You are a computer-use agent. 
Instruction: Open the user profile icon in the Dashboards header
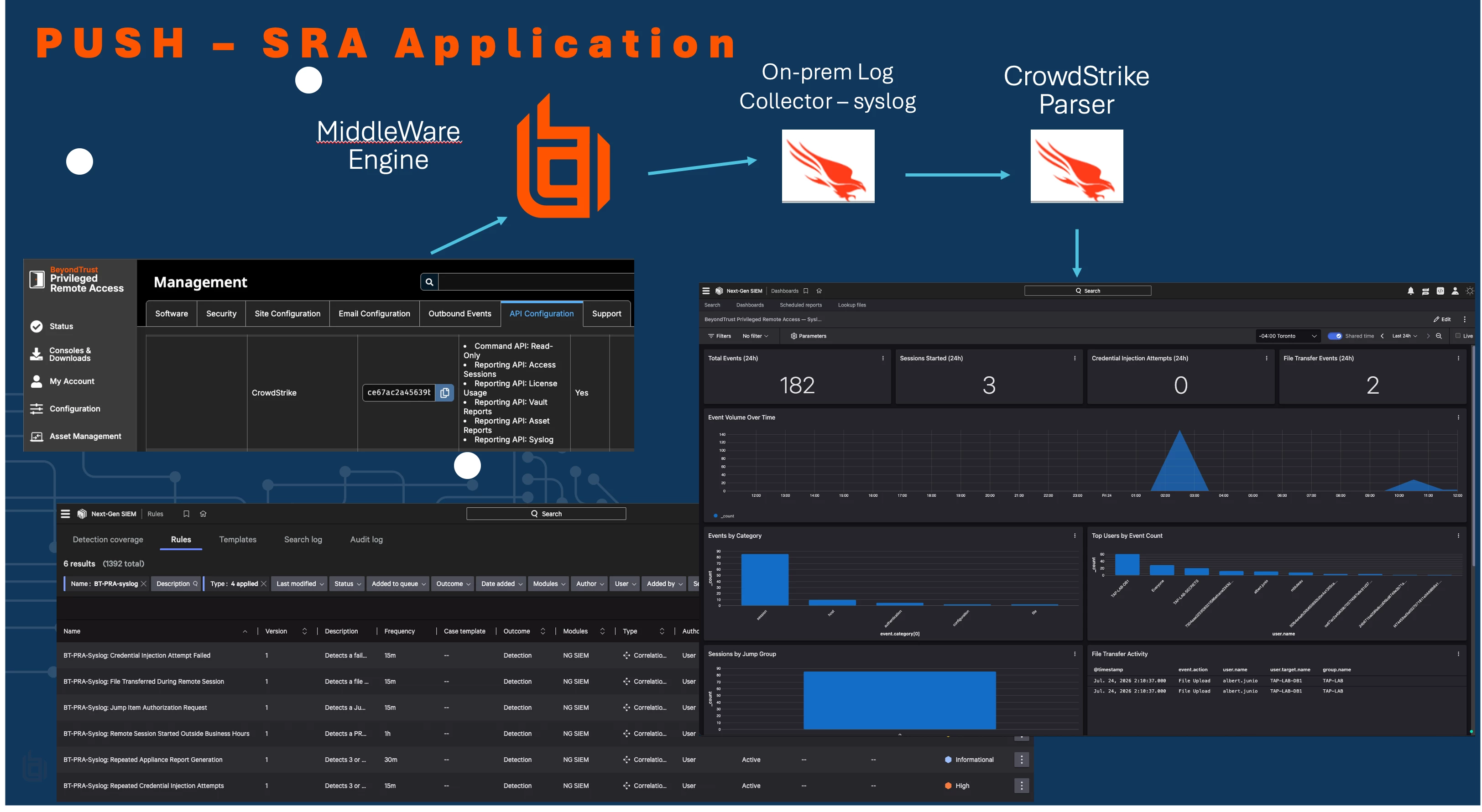[x=1455, y=291]
